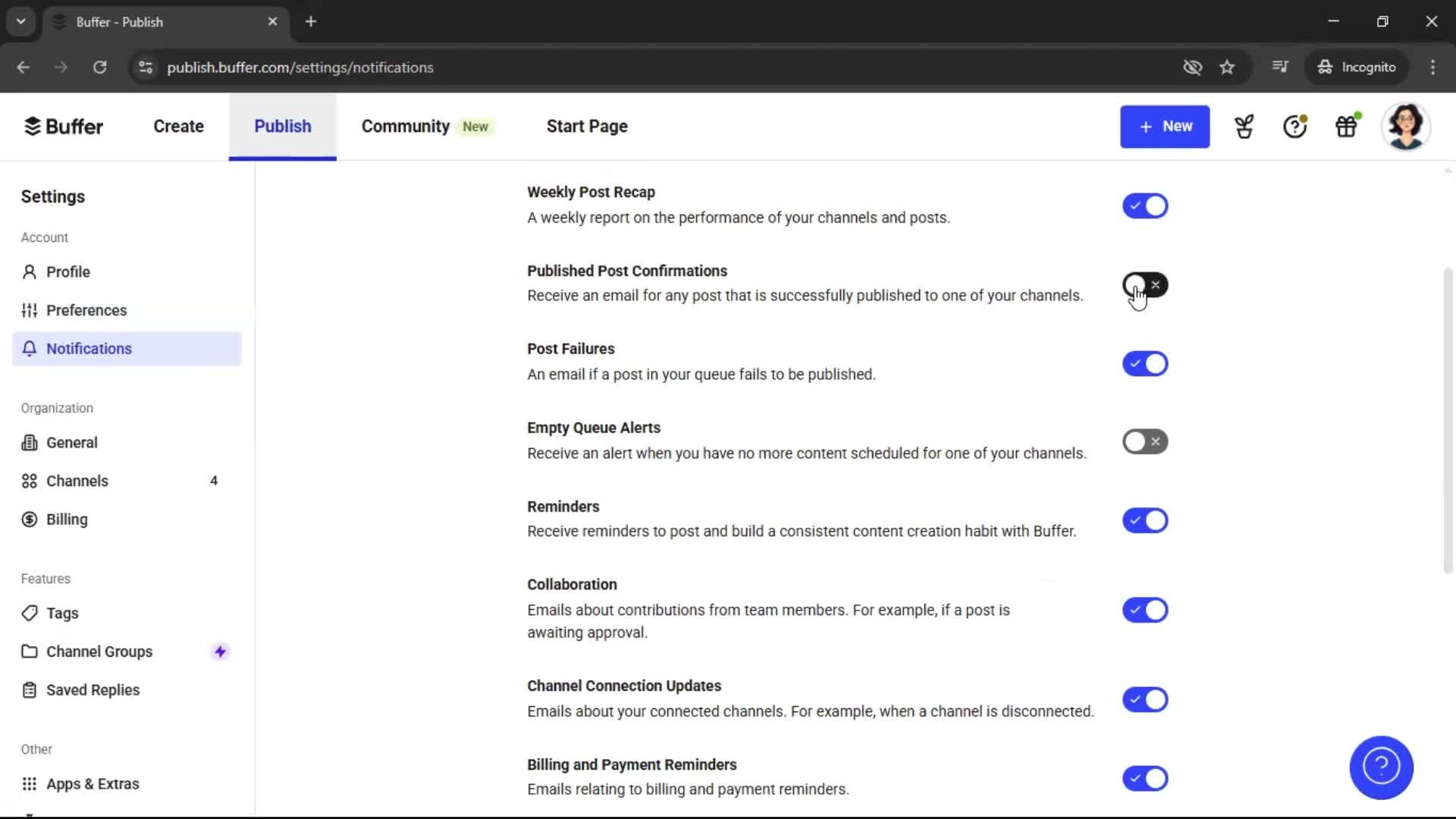Click the gift icon for new features

(x=1346, y=127)
